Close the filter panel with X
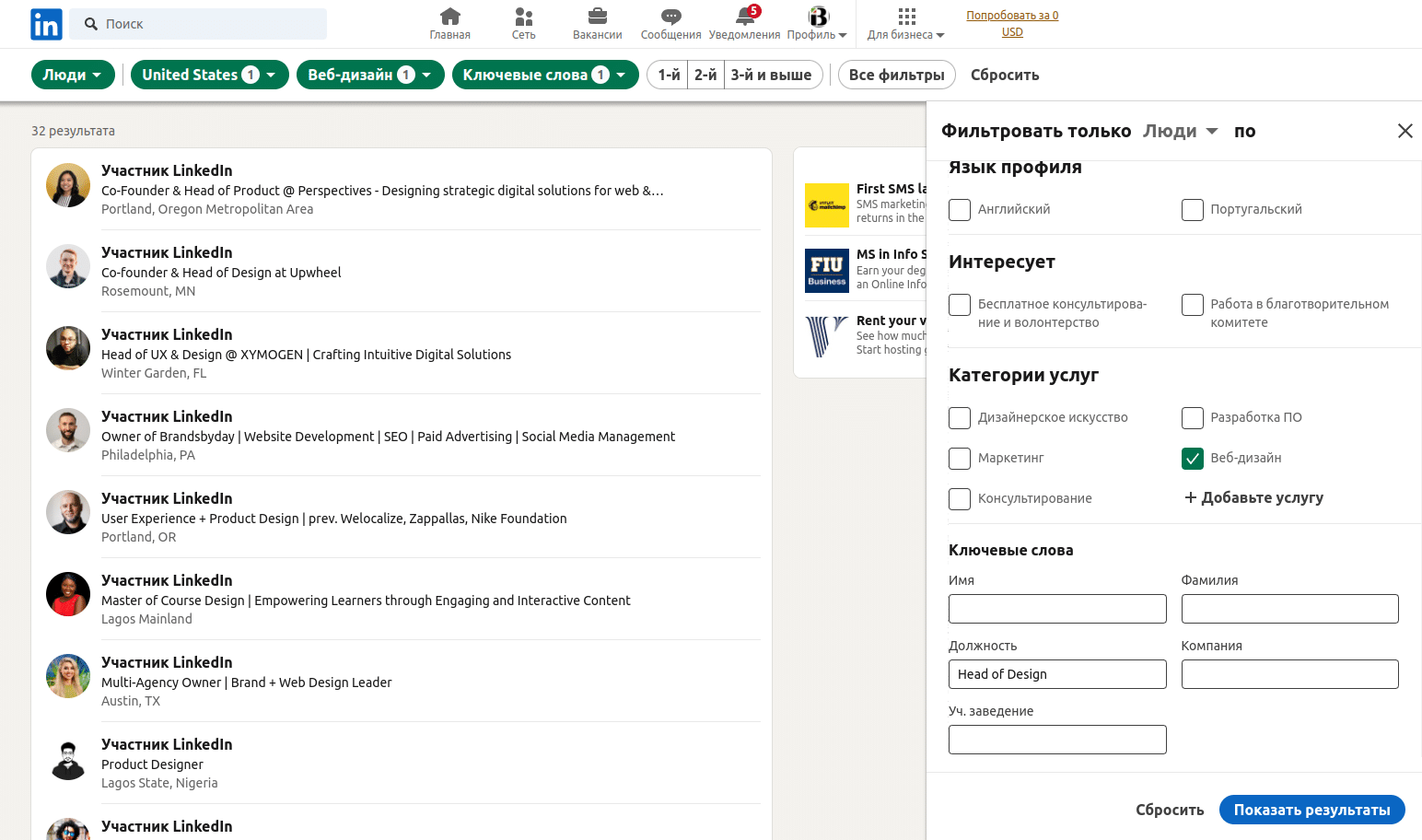Viewport: 1422px width, 840px height. (x=1405, y=131)
